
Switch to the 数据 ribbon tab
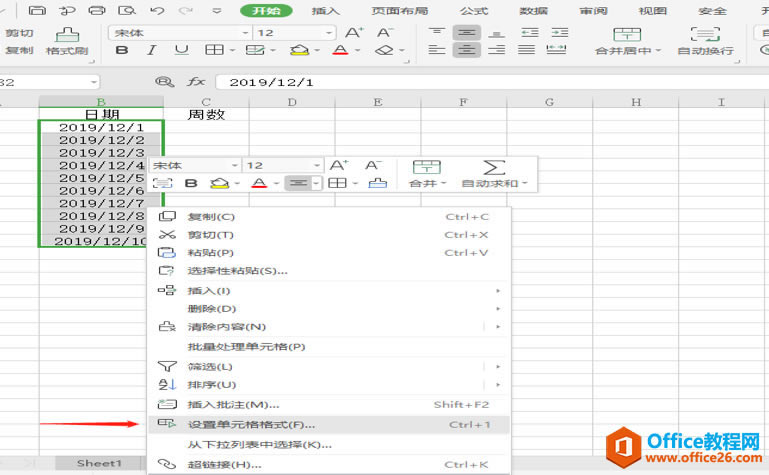[534, 11]
